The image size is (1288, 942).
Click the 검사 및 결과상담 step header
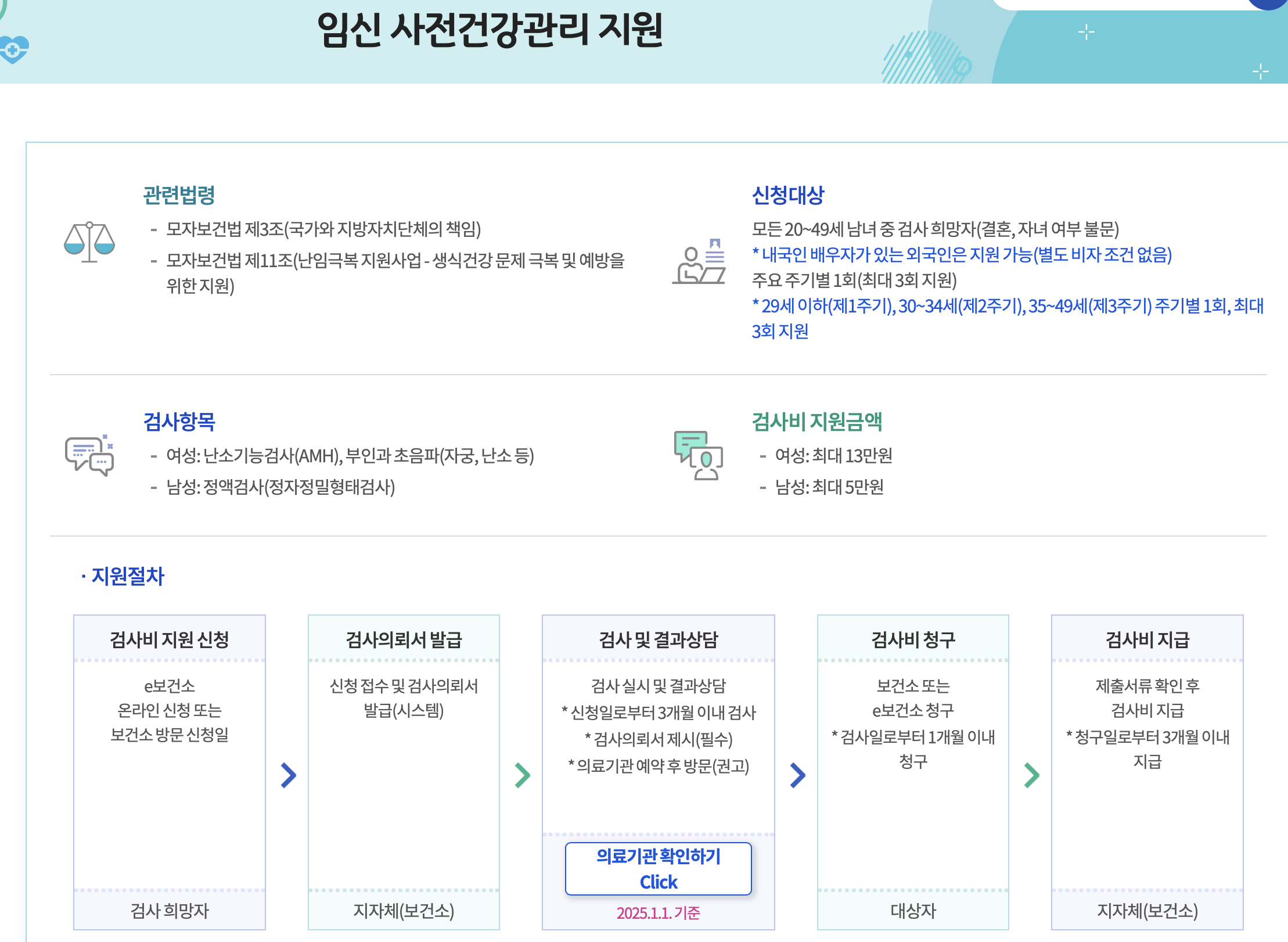tap(658, 639)
